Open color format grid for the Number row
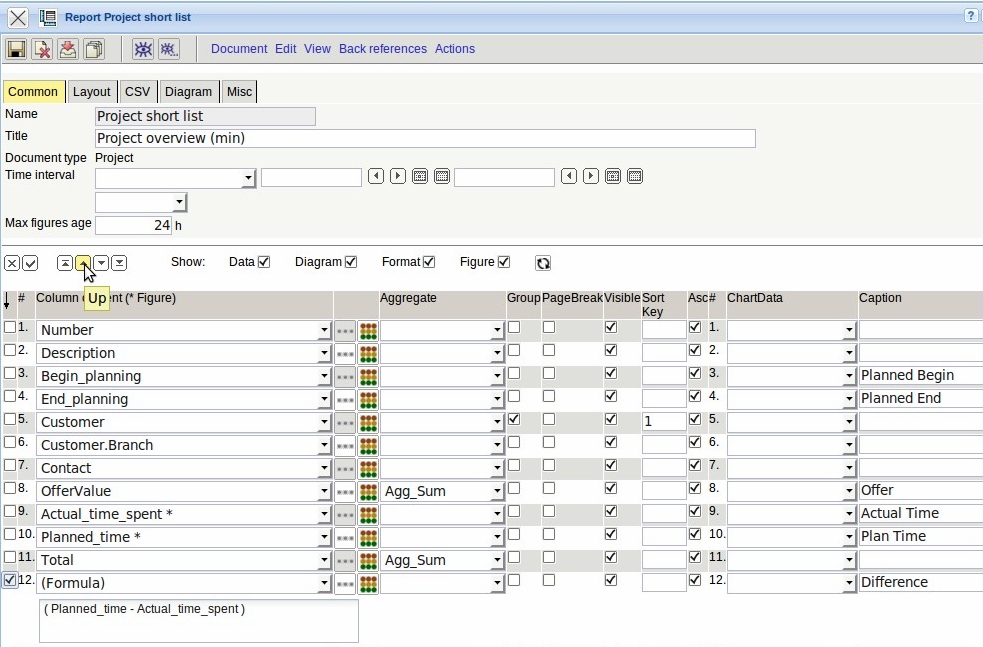Viewport: 983px width, 647px height. point(368,330)
